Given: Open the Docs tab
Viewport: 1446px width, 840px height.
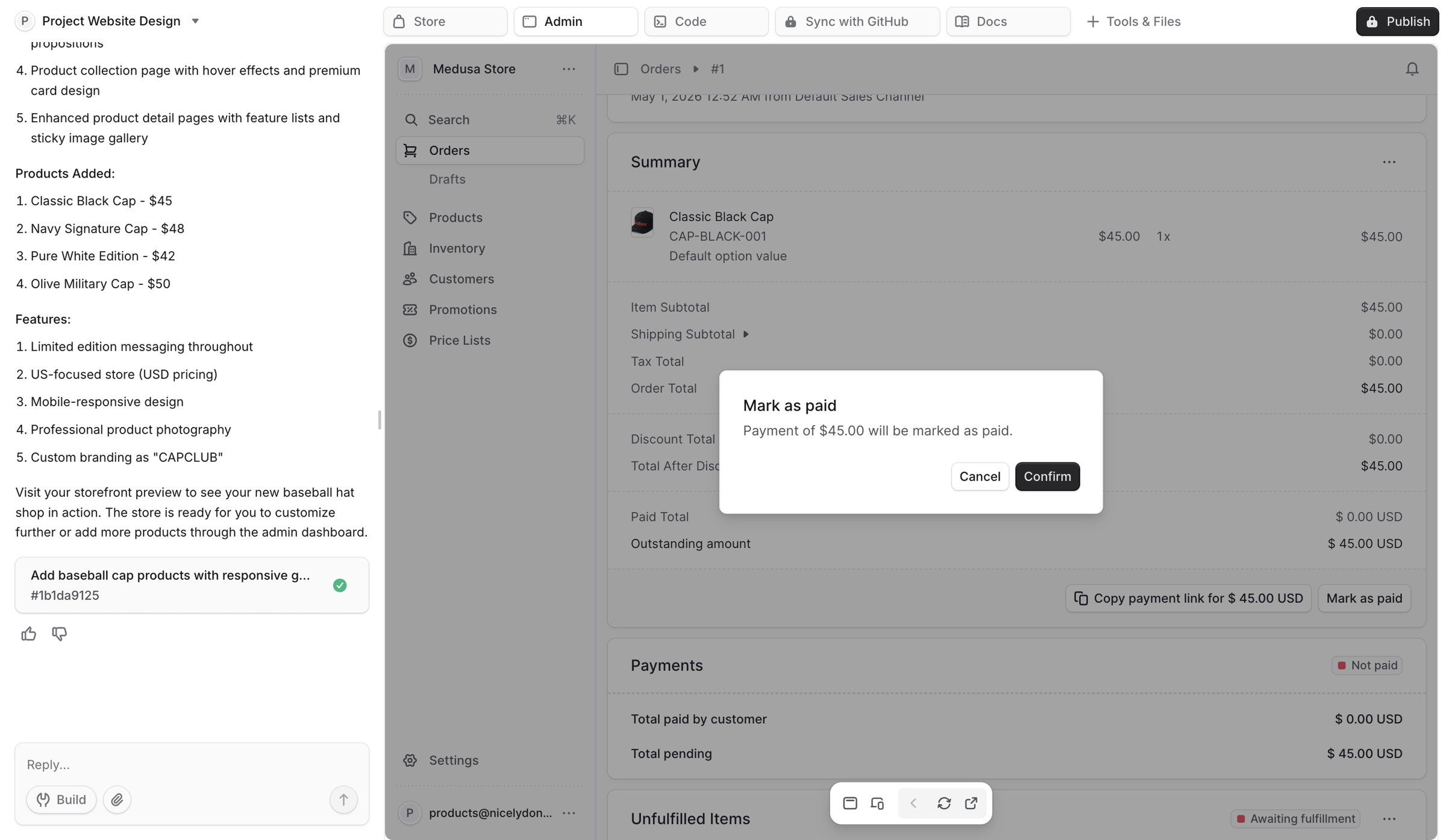Looking at the screenshot, I should [1008, 21].
